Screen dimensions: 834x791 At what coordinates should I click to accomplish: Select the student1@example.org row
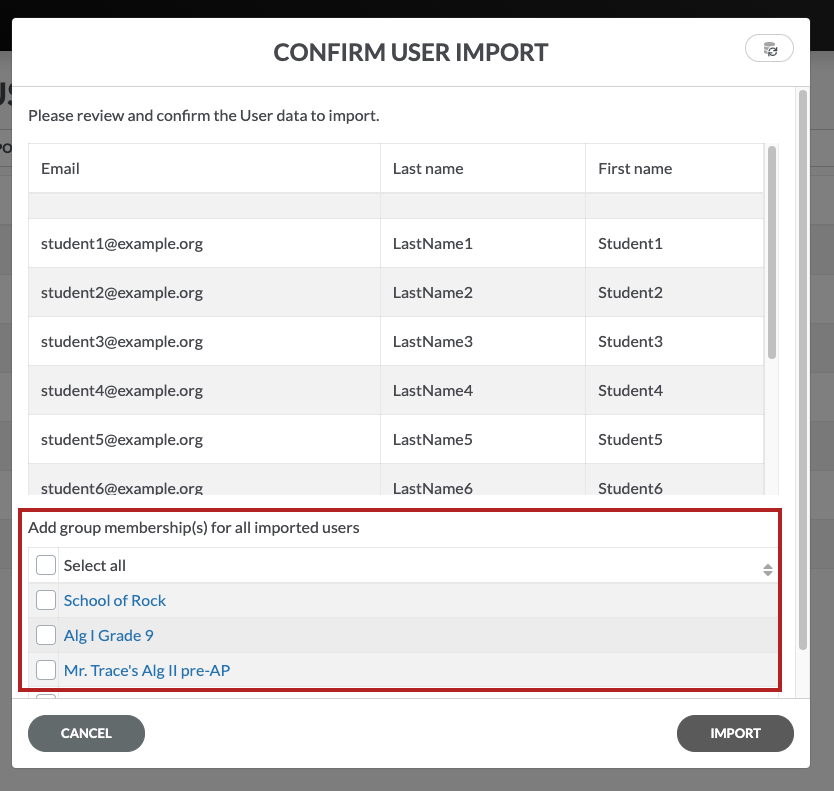pyautogui.click(x=122, y=244)
